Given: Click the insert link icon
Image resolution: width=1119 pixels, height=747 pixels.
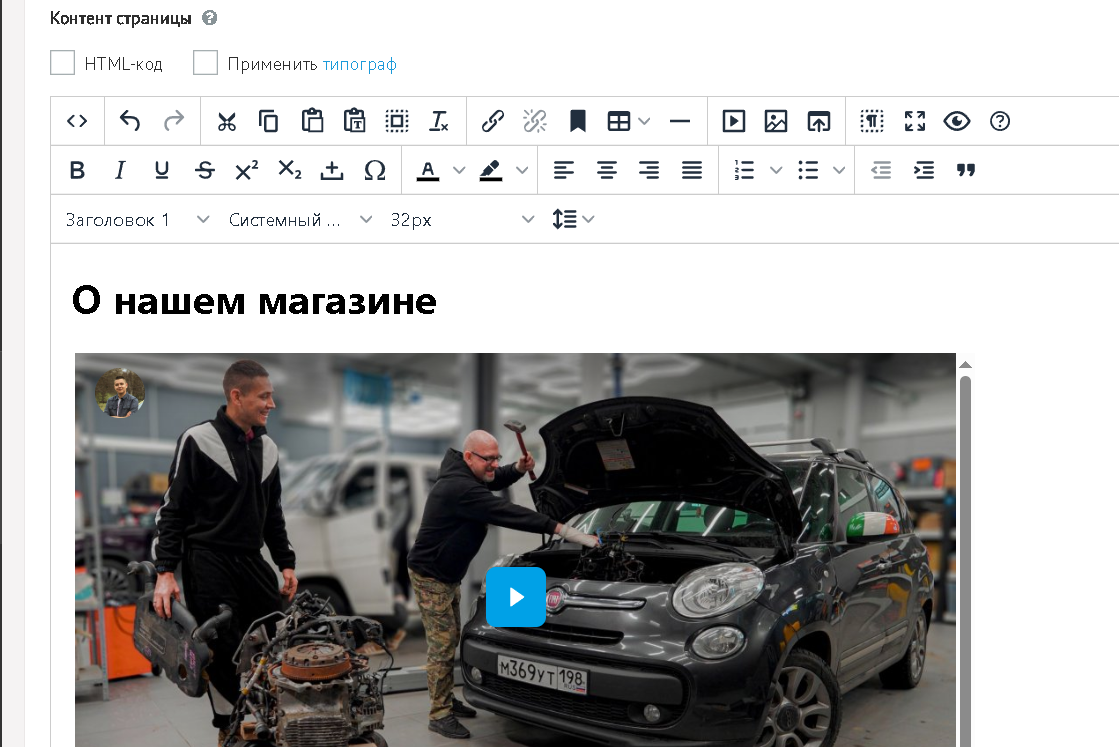Looking at the screenshot, I should pos(492,121).
